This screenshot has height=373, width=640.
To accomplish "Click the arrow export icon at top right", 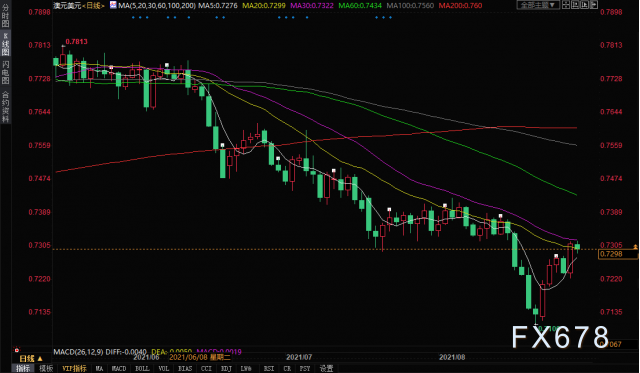I will coord(593,4).
